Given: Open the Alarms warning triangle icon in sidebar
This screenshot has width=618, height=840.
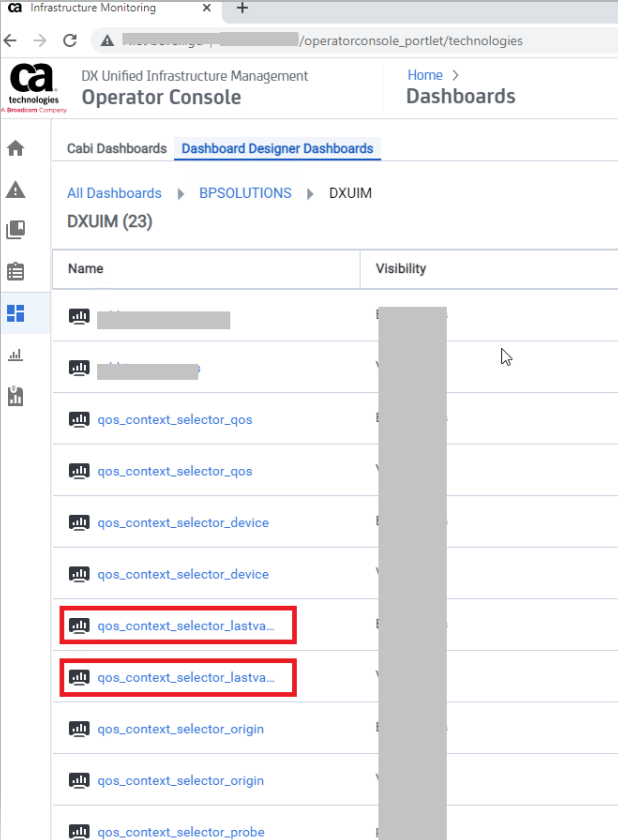Looking at the screenshot, I should pyautogui.click(x=16, y=190).
